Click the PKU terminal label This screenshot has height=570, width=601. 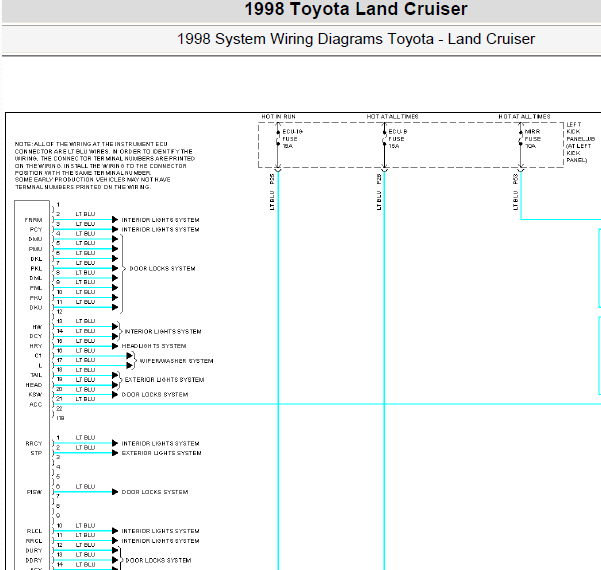[36, 298]
